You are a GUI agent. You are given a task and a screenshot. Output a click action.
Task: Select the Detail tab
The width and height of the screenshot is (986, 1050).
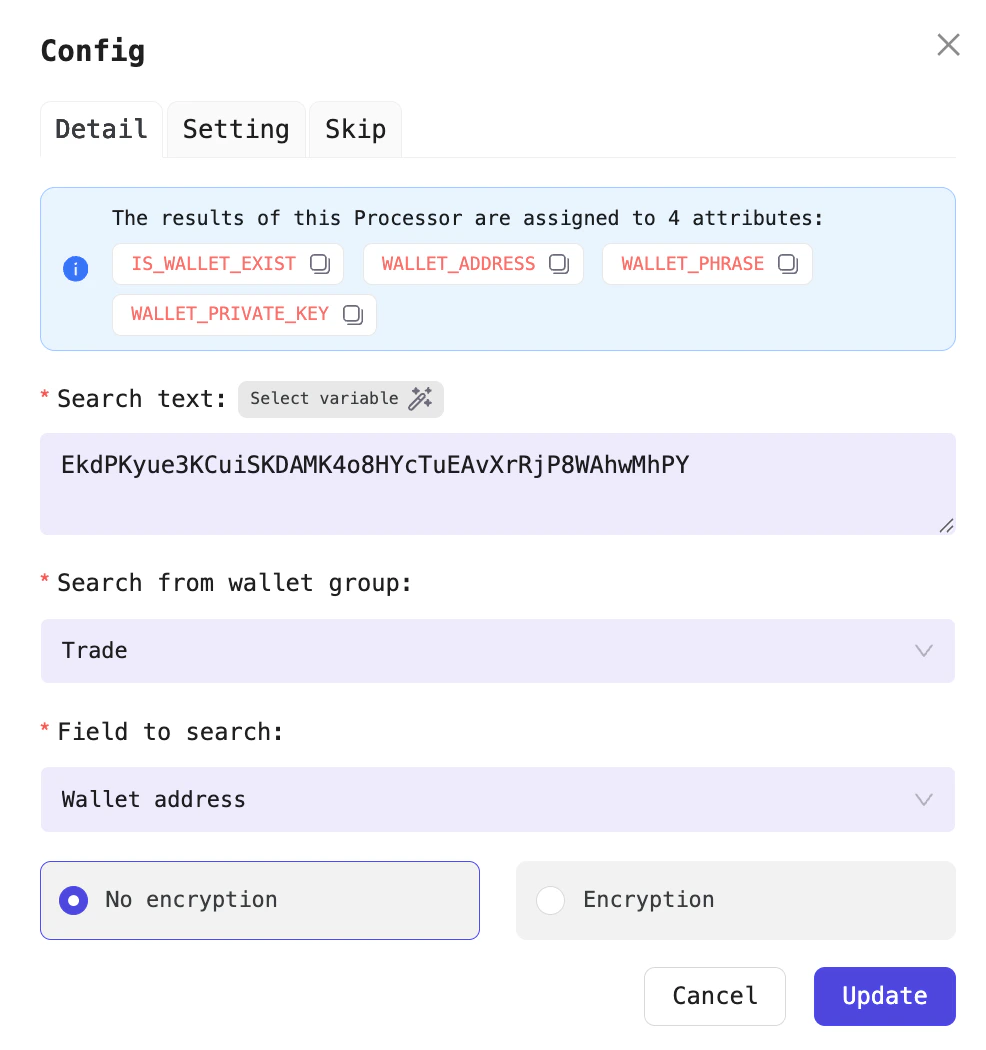pyautogui.click(x=100, y=129)
